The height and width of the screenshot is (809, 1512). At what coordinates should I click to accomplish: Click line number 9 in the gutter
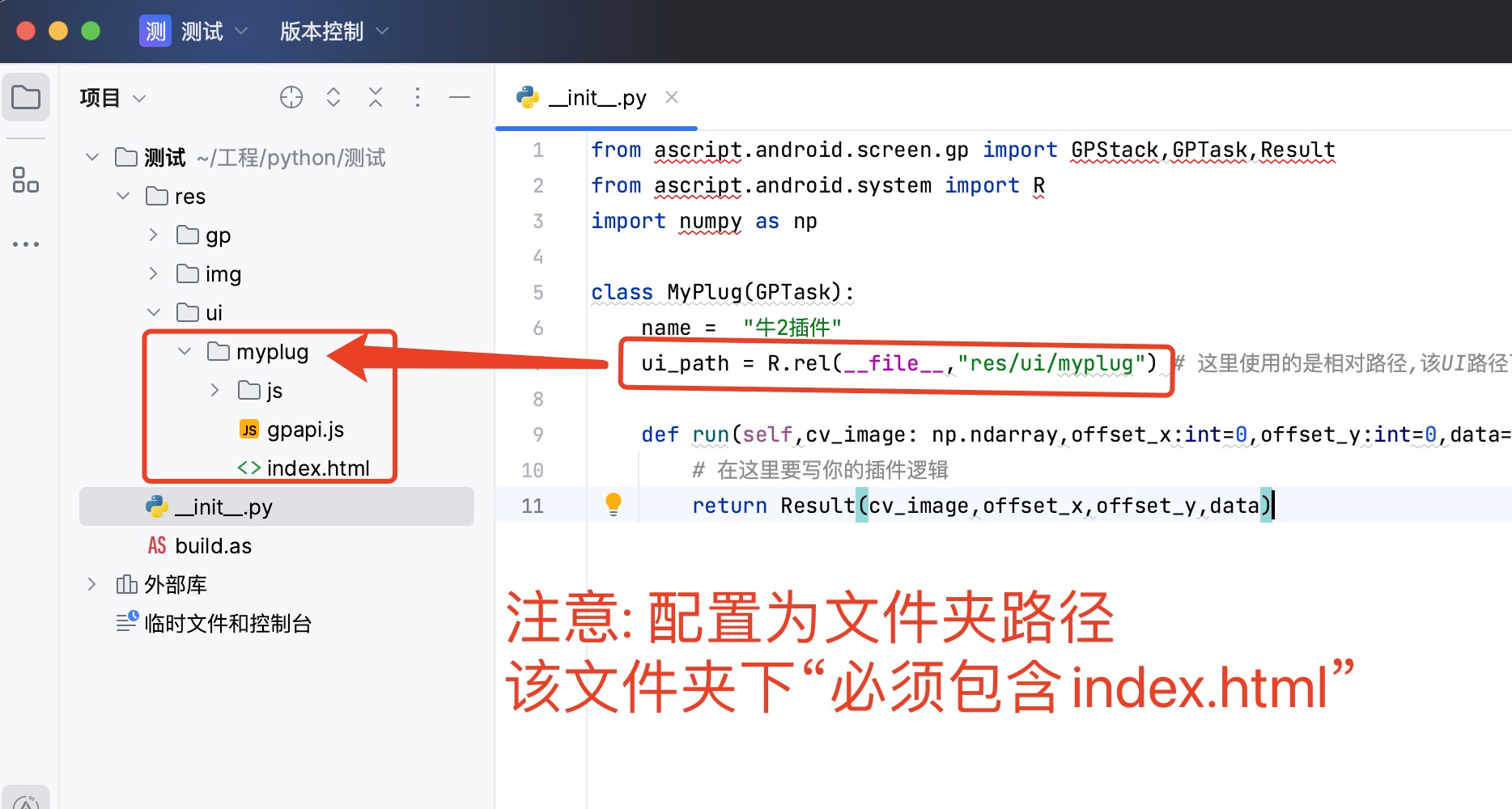(538, 434)
